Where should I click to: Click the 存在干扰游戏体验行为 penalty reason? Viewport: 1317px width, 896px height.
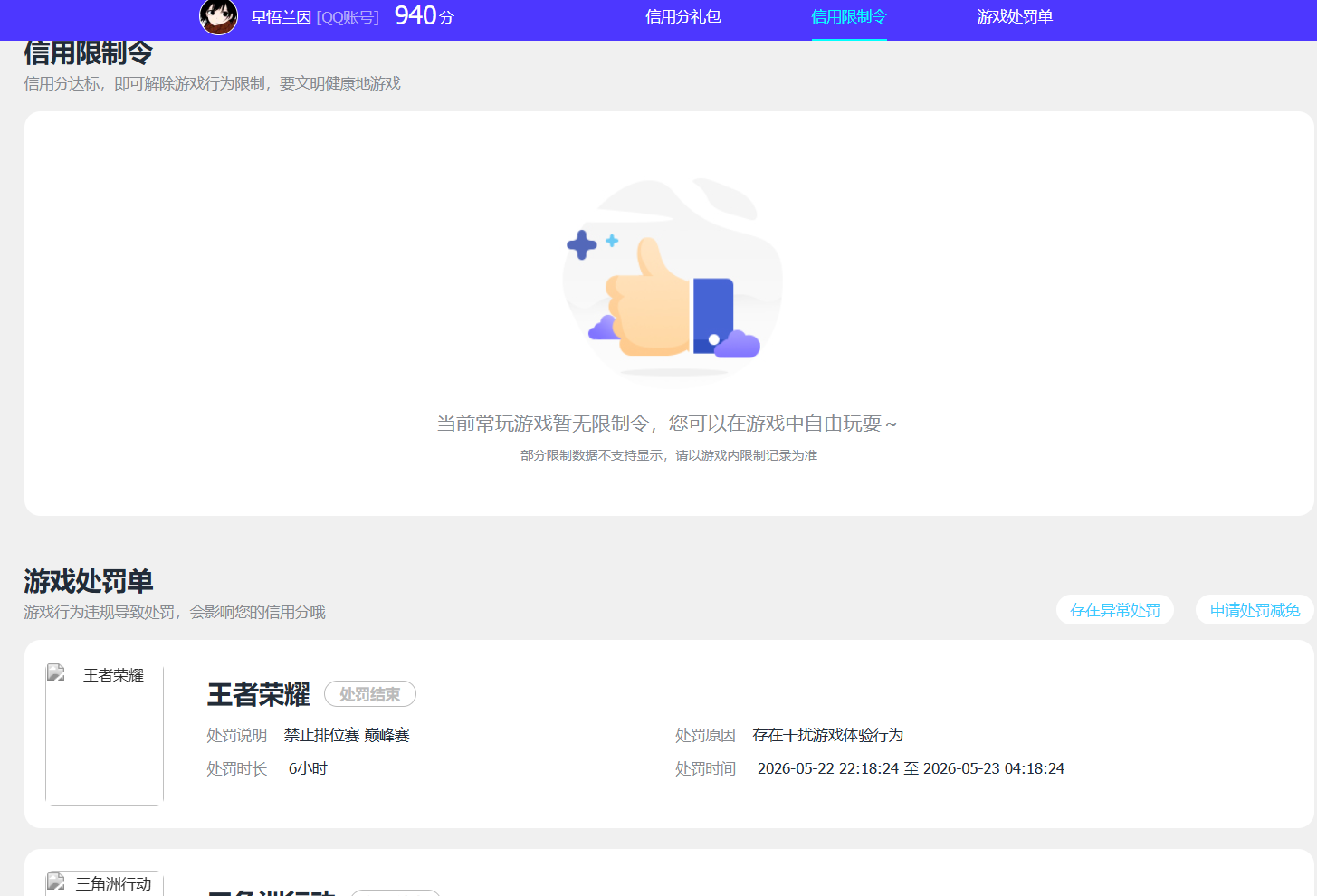[828, 735]
